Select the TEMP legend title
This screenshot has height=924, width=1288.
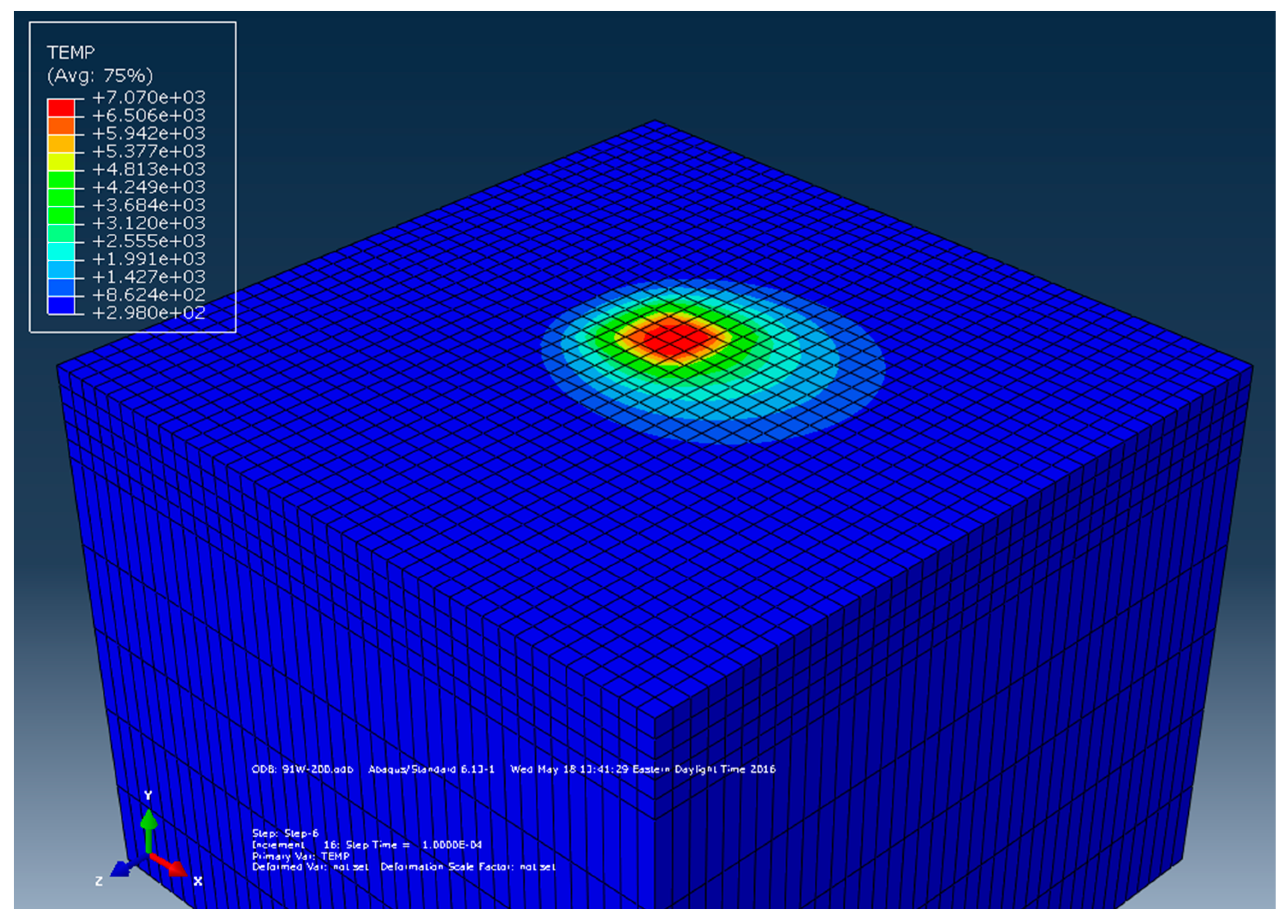tap(71, 53)
